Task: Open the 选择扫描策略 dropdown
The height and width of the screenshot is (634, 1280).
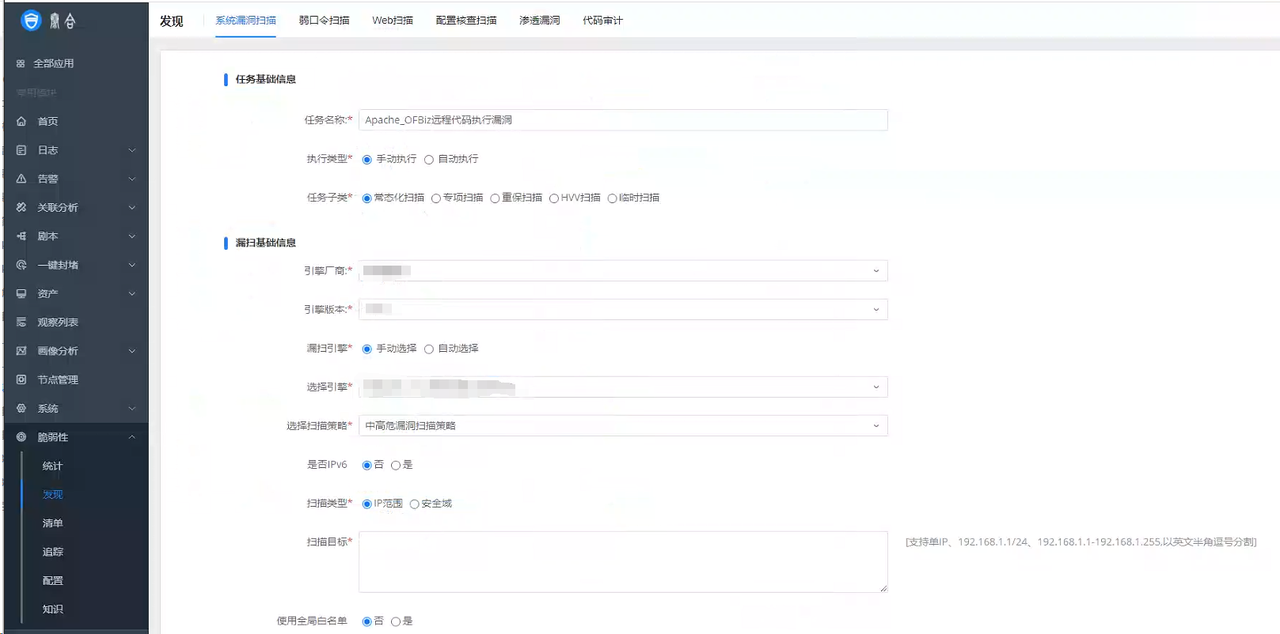Action: [x=623, y=425]
